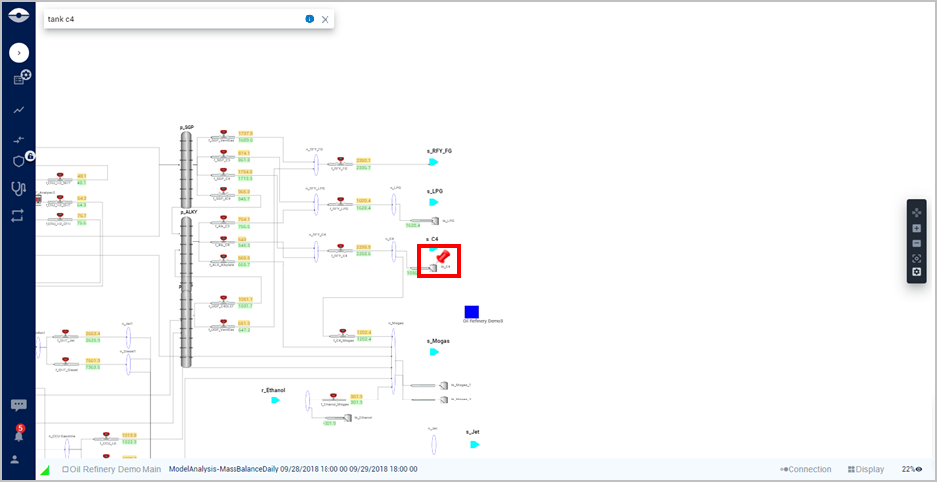Open the trend chart icon in sidebar
This screenshot has width=937, height=482.
click(x=18, y=109)
